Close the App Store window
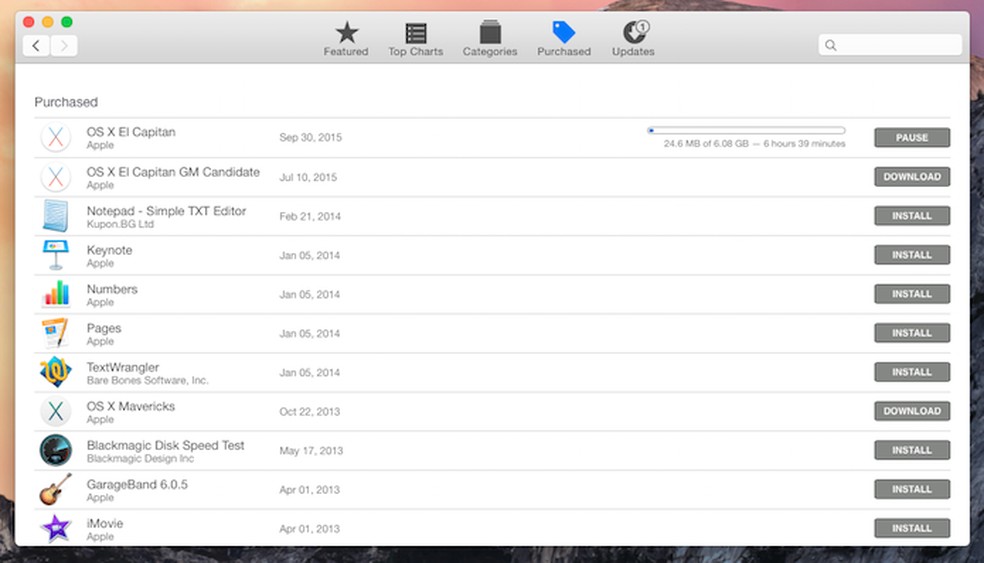The image size is (984, 563). tap(29, 22)
